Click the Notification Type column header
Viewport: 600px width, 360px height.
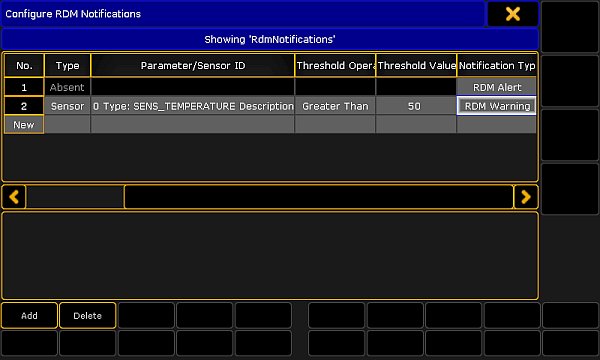click(x=497, y=65)
